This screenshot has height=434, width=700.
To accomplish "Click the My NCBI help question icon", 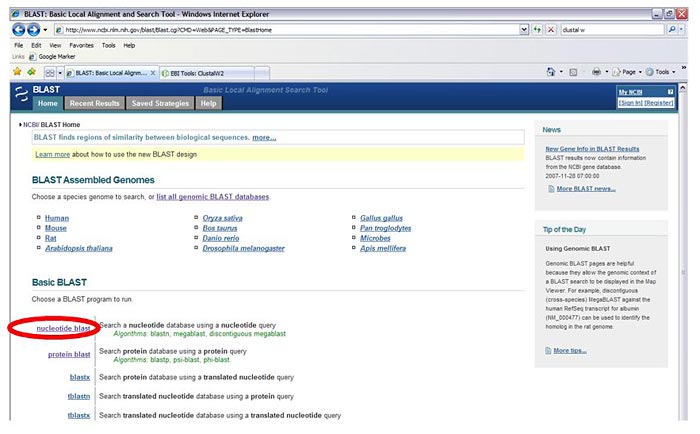I will tap(670, 92).
